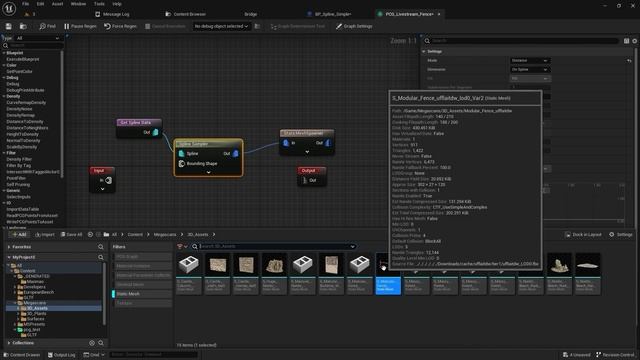Click Pause Regen in the toolbar

[80, 26]
